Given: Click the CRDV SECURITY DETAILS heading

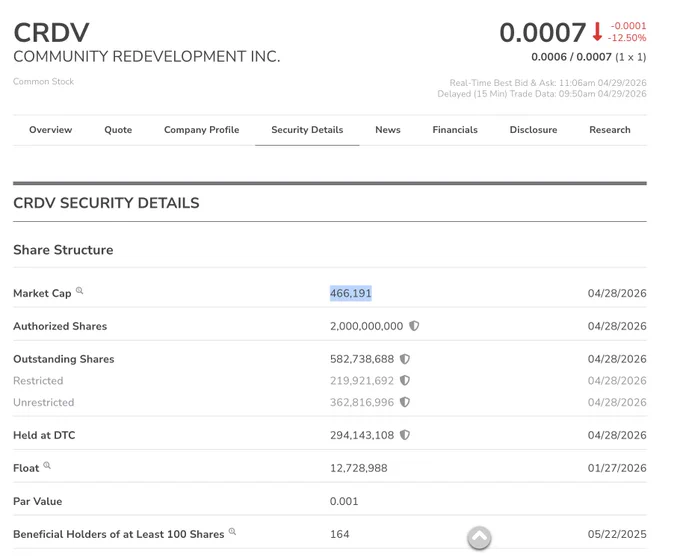Looking at the screenshot, I should click(106, 203).
